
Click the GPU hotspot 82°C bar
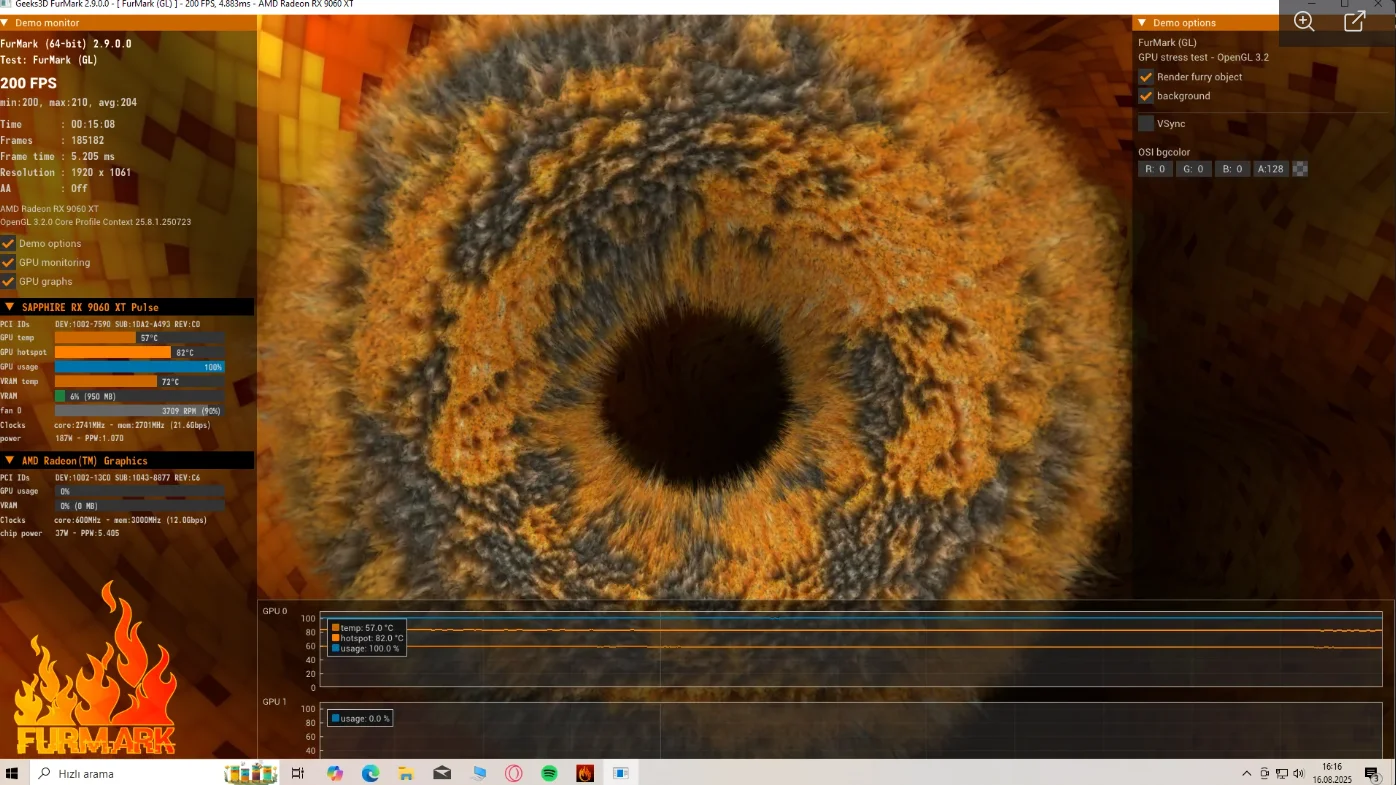click(x=139, y=352)
